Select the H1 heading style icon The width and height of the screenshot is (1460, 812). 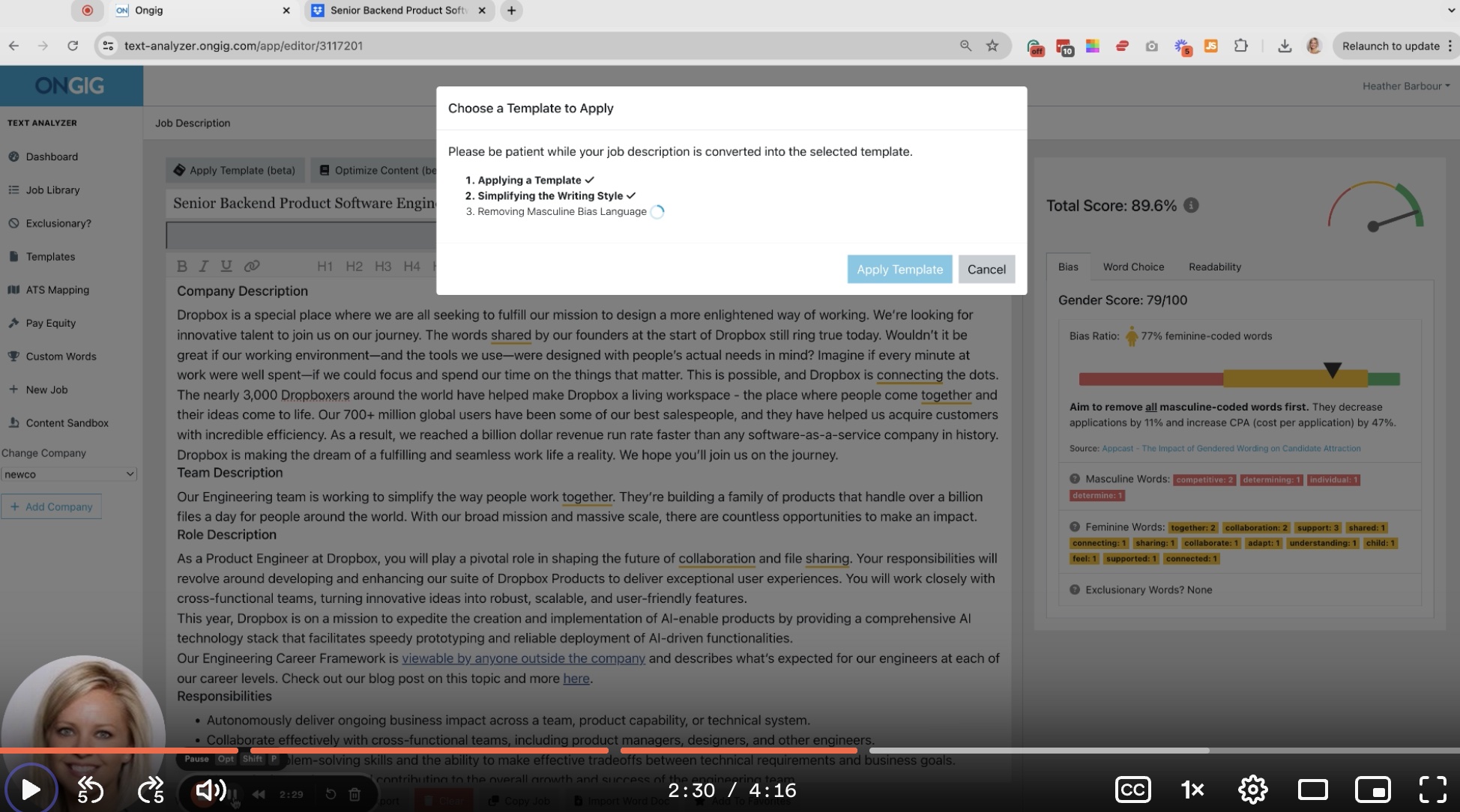tap(324, 265)
